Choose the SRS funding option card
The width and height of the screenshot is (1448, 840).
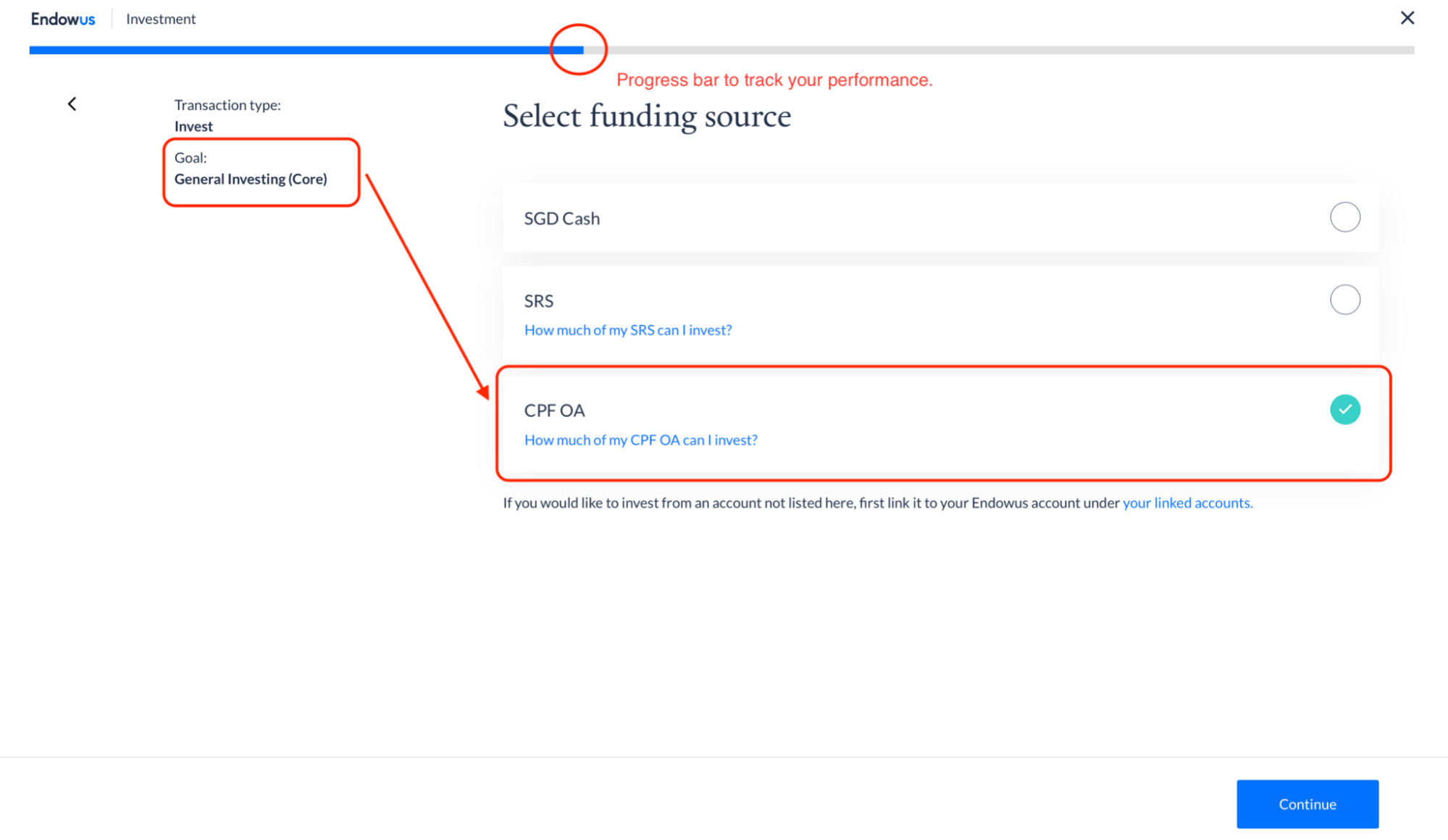[940, 314]
